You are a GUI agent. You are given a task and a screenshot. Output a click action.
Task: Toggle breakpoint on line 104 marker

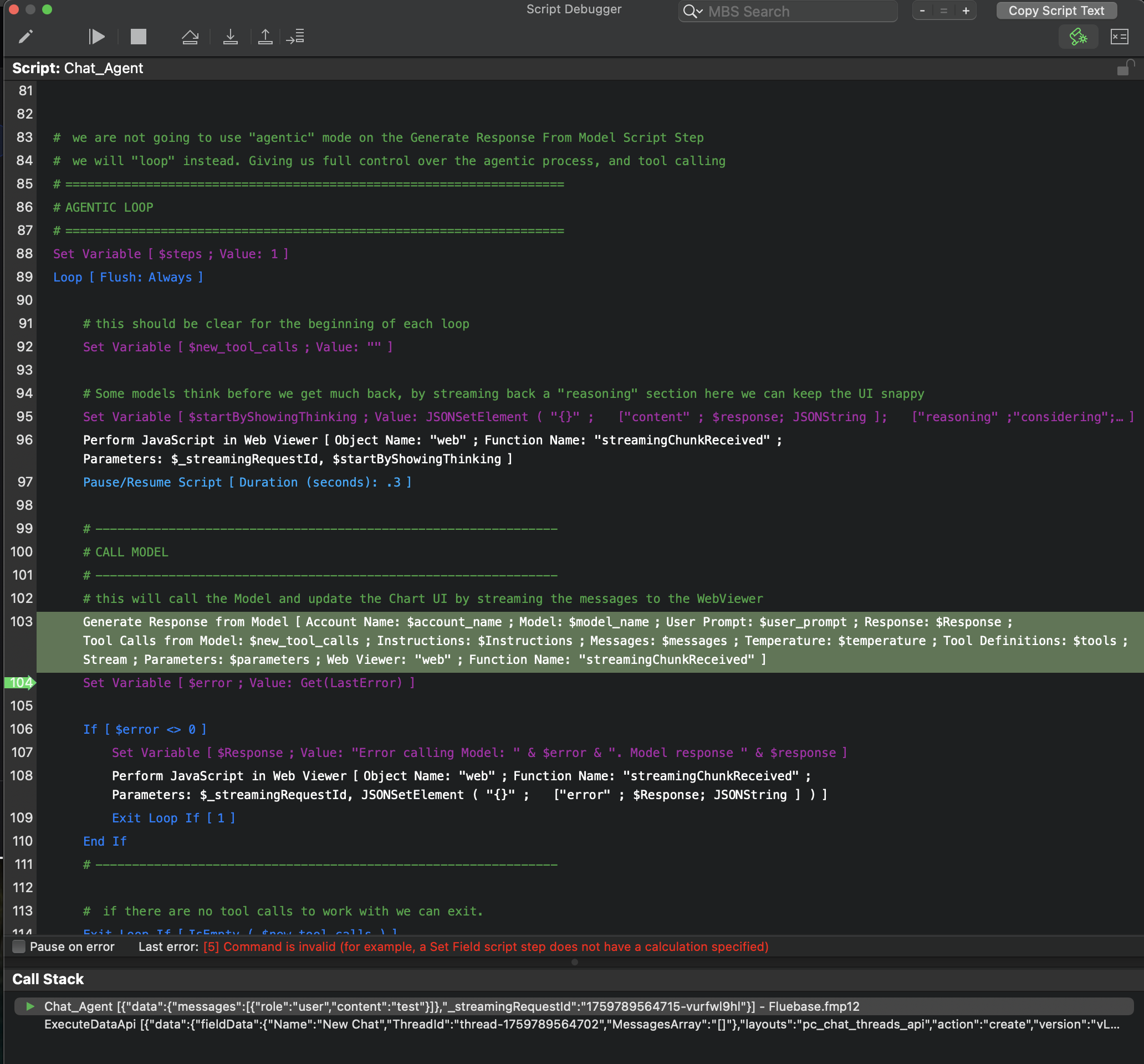click(x=20, y=683)
